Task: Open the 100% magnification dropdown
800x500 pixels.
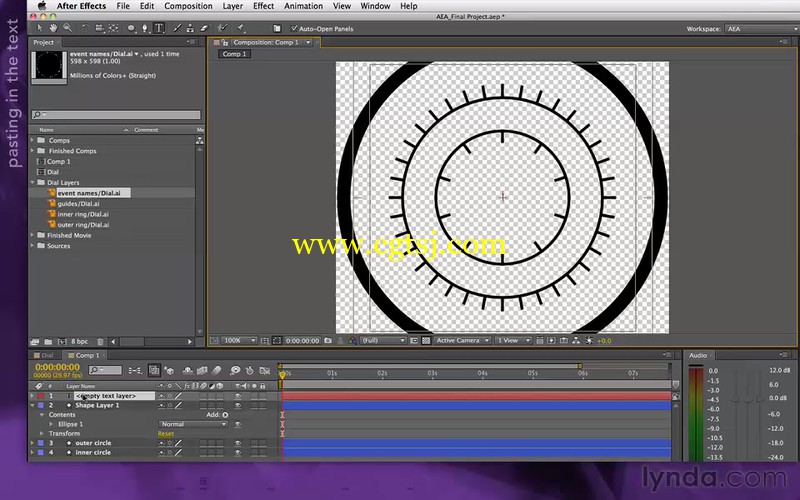Action: point(239,340)
